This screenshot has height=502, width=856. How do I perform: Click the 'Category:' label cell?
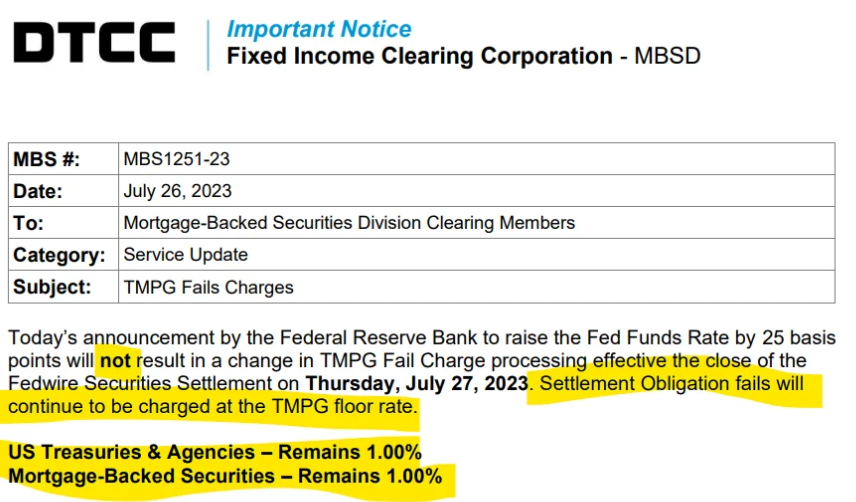point(63,255)
